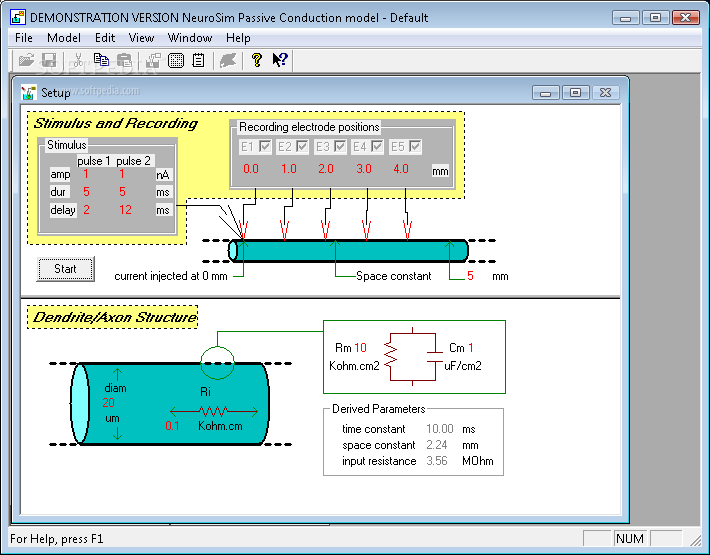710x555 pixels.
Task: Click the Rm Cm circuit diagram
Action: 413,357
